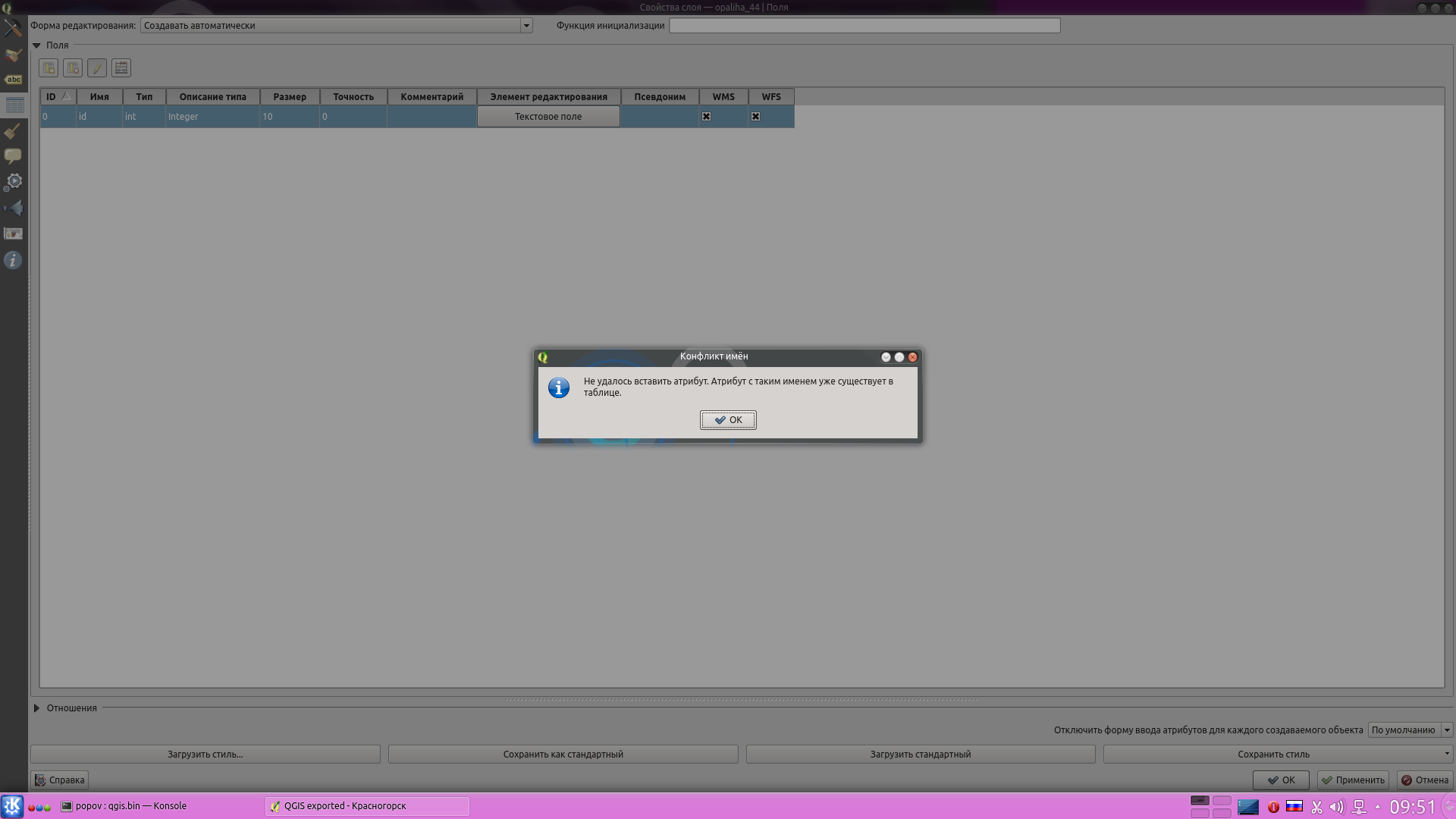
Task: Toggle the WFS checkbox for id field
Action: click(755, 117)
